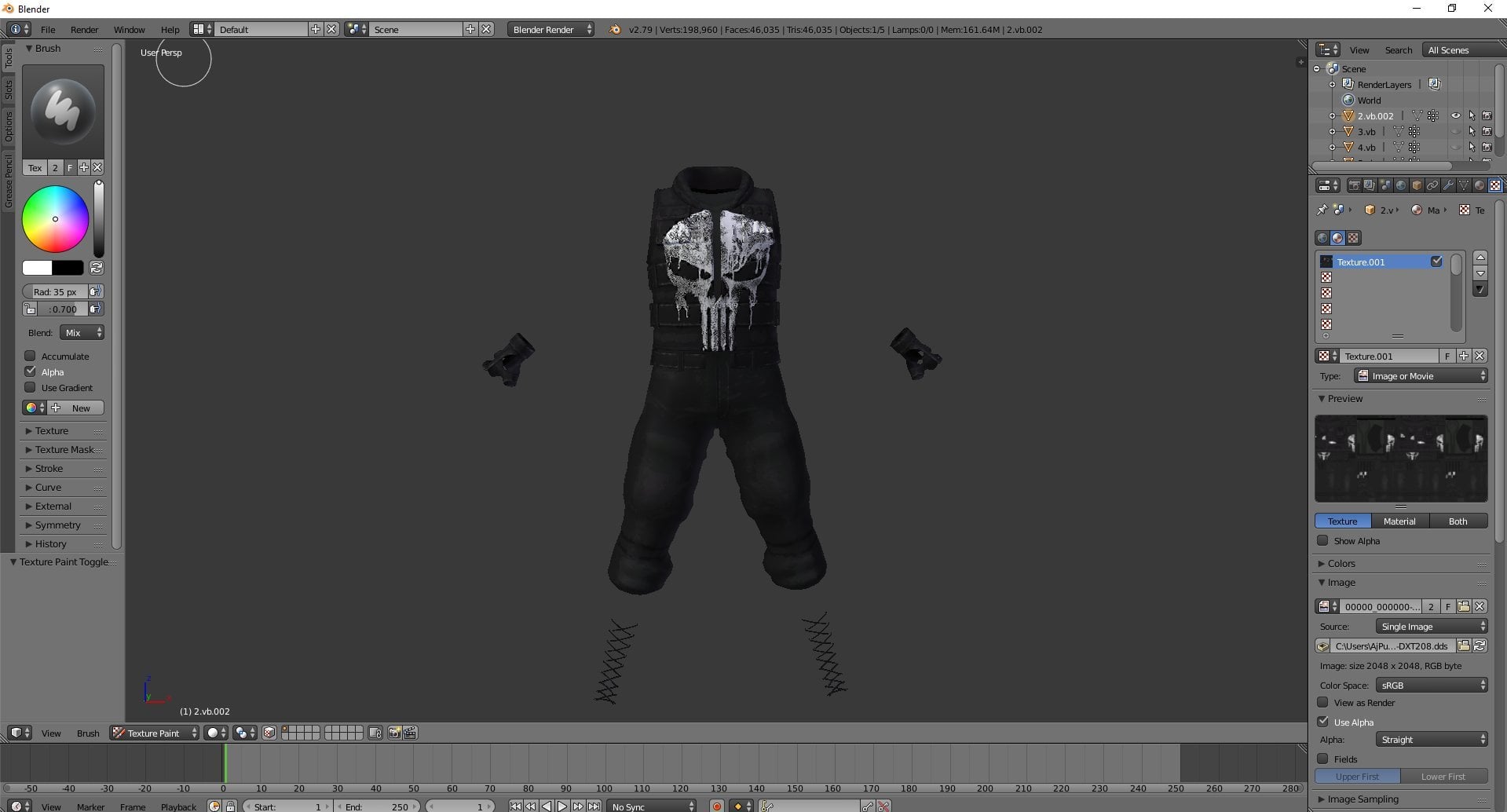
Task: Open the Render menu
Action: click(84, 29)
